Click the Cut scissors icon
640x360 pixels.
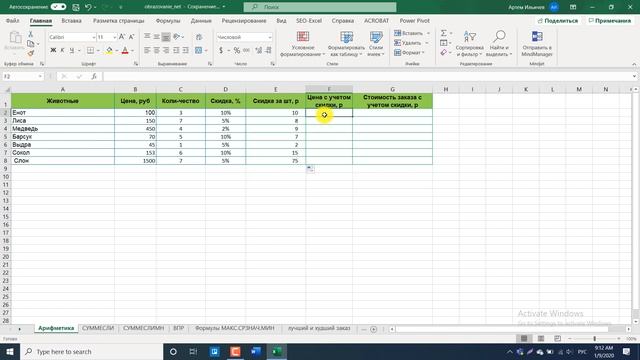click(31, 35)
